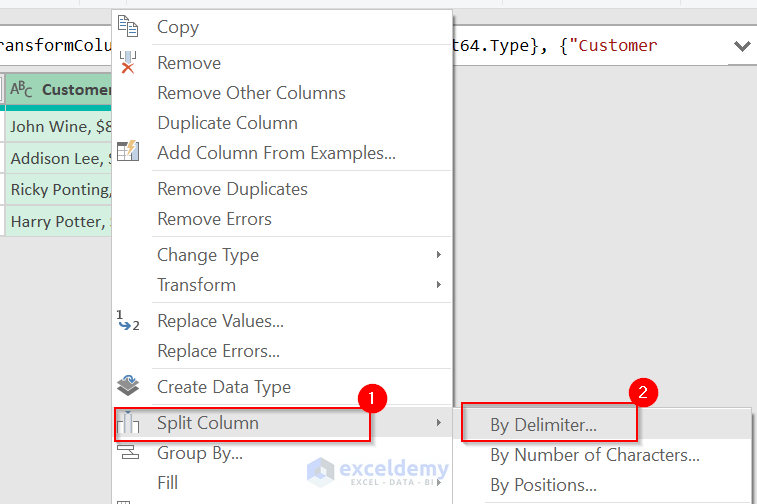Select Remove Errors
This screenshot has width=757, height=504.
point(214,219)
